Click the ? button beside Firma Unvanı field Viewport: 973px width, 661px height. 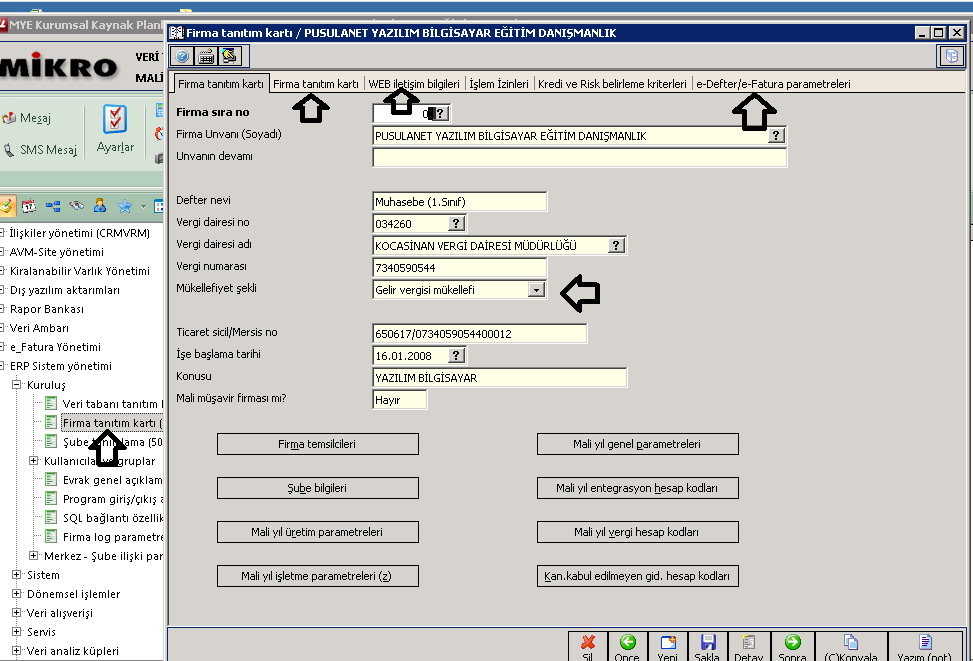pos(776,135)
